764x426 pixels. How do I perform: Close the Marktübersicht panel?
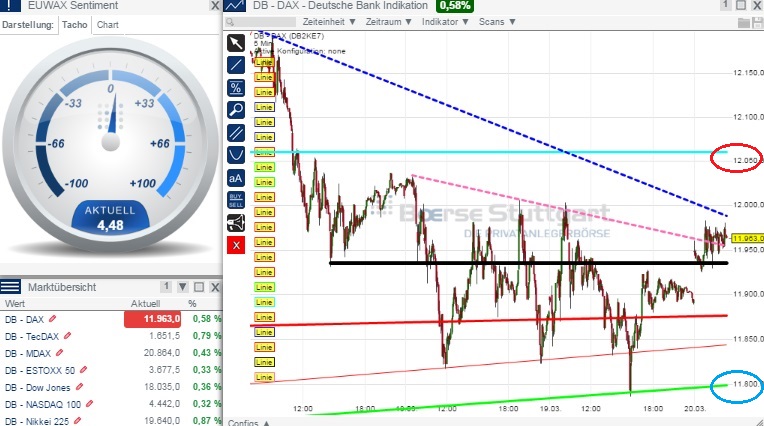215,287
